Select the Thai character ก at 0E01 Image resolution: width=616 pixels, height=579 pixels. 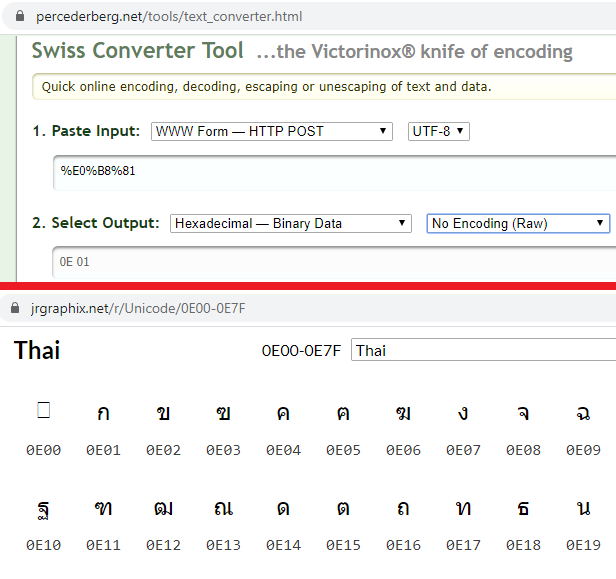(x=103, y=414)
